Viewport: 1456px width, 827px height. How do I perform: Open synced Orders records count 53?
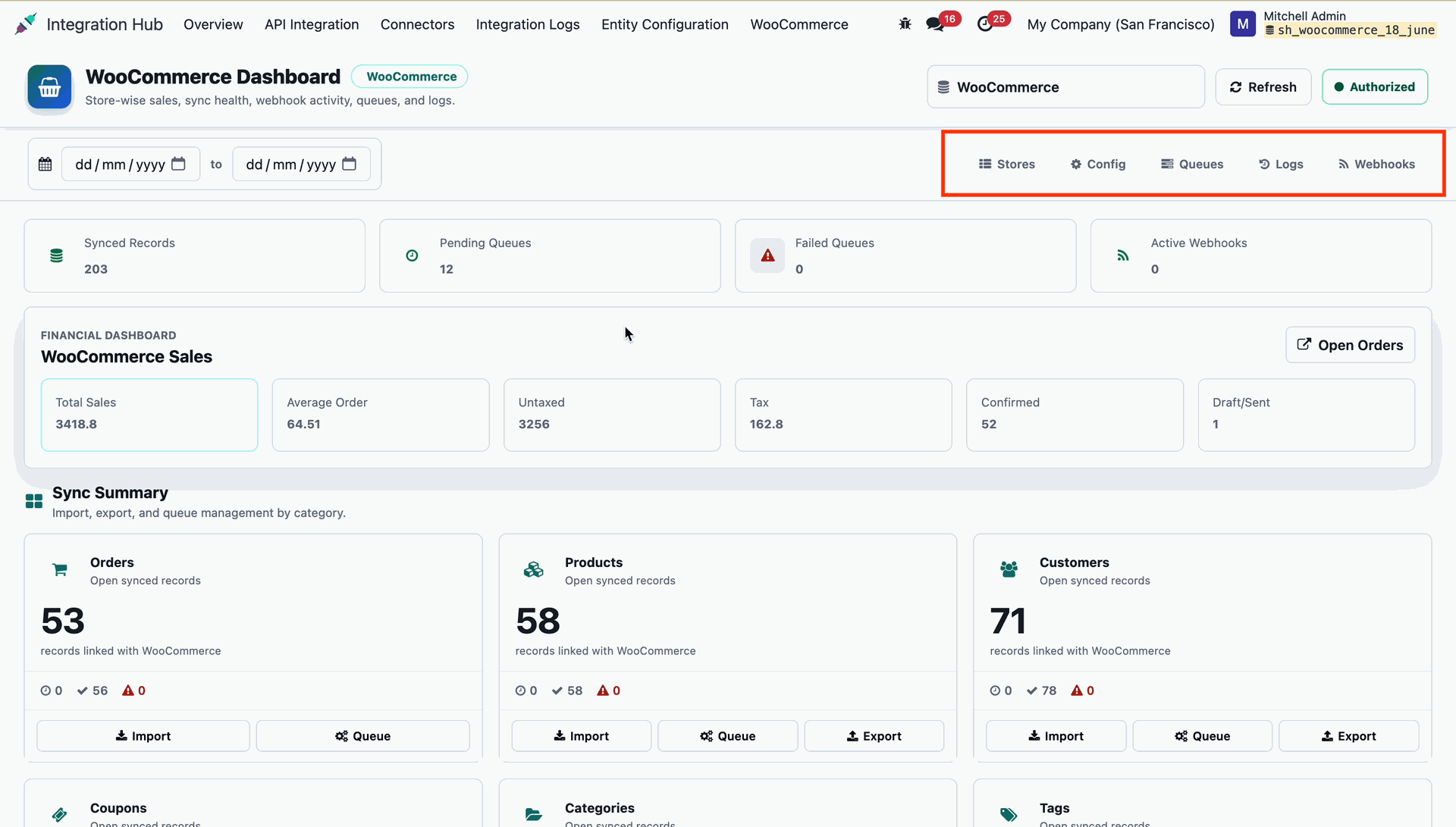63,622
